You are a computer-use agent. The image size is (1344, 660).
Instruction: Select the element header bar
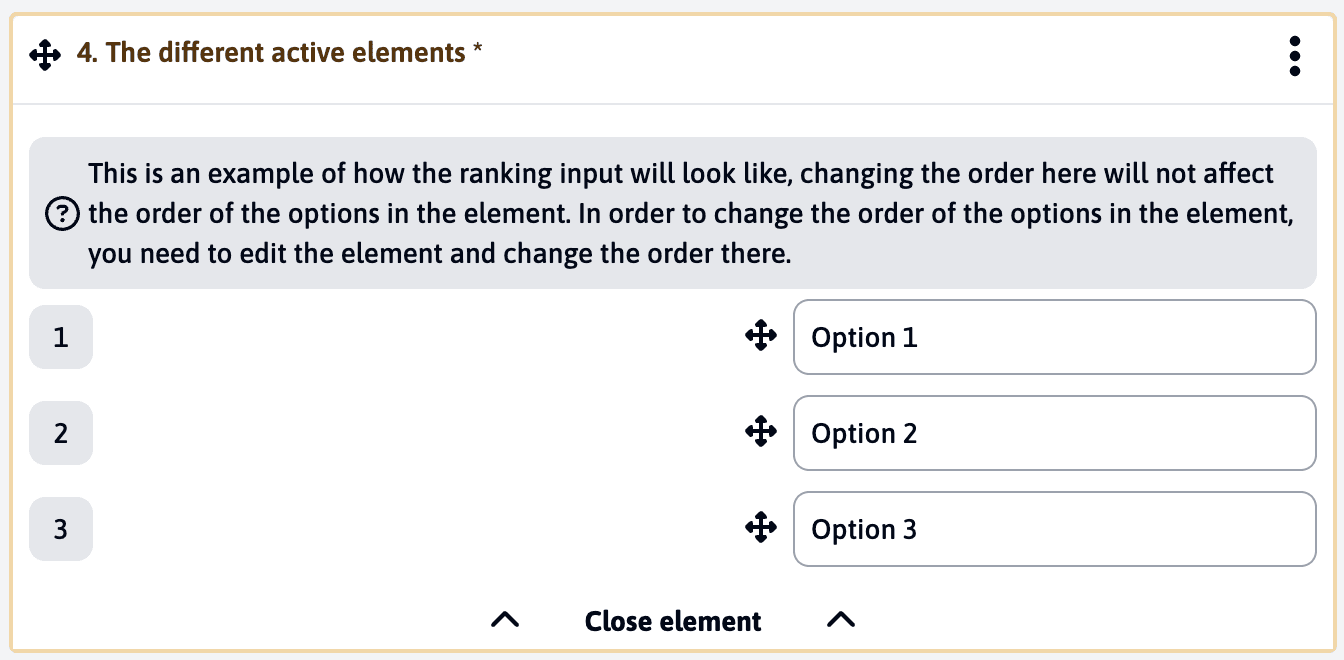point(672,53)
